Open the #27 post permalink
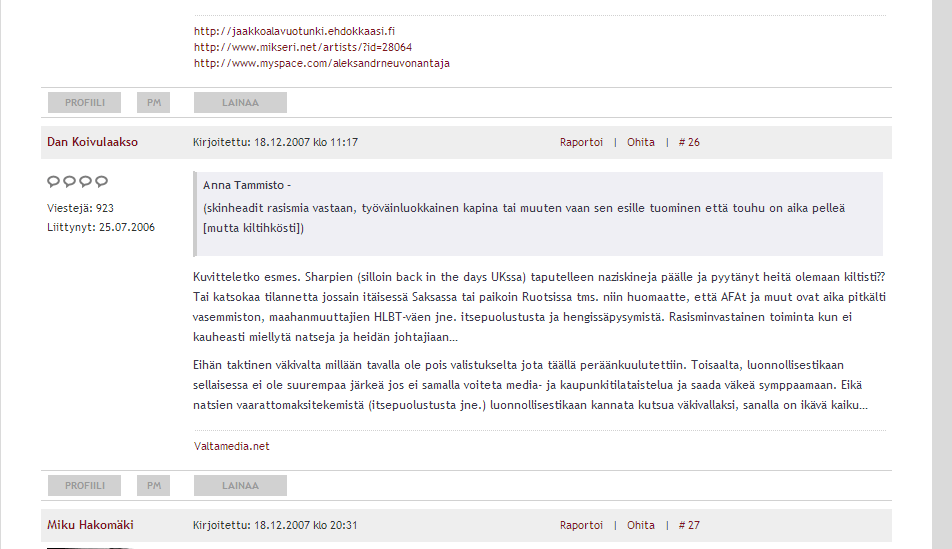 689,525
